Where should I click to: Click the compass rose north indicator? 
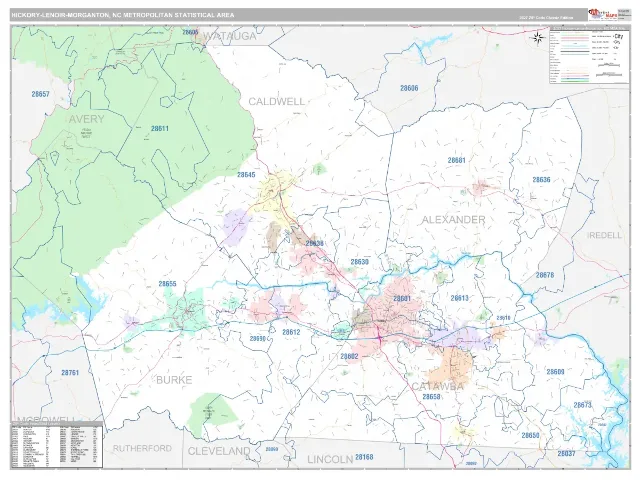coord(538,38)
